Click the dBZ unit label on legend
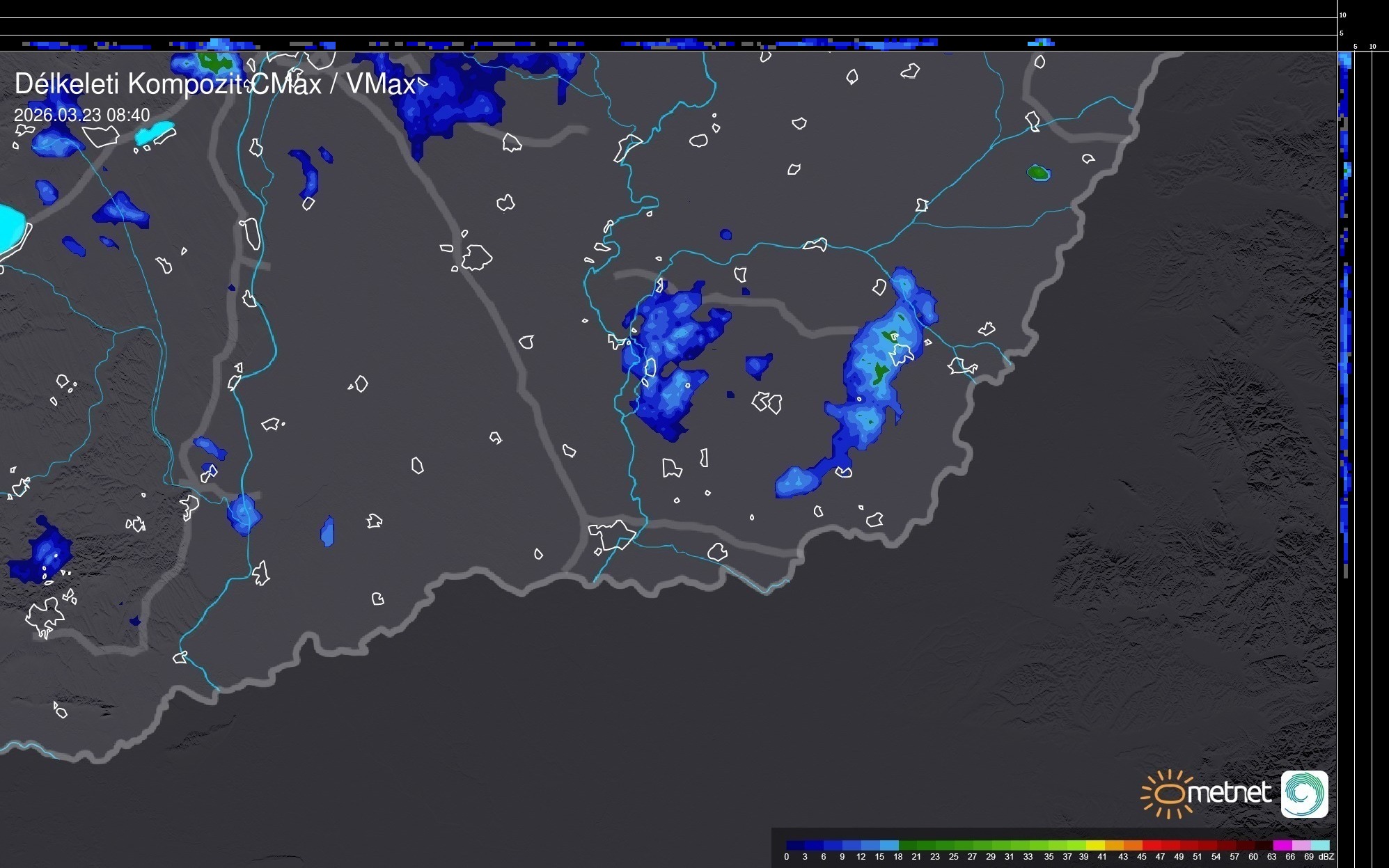 tap(1326, 857)
